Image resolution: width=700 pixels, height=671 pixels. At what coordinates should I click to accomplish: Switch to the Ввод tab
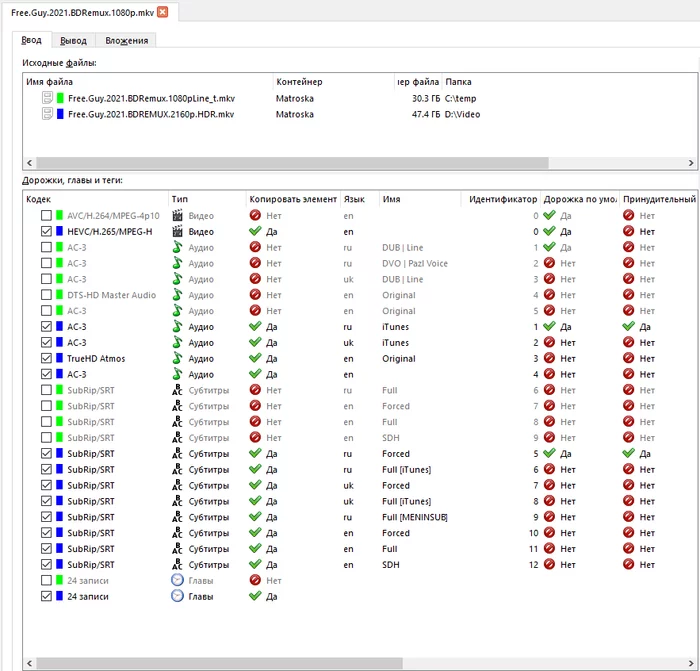coord(31,40)
